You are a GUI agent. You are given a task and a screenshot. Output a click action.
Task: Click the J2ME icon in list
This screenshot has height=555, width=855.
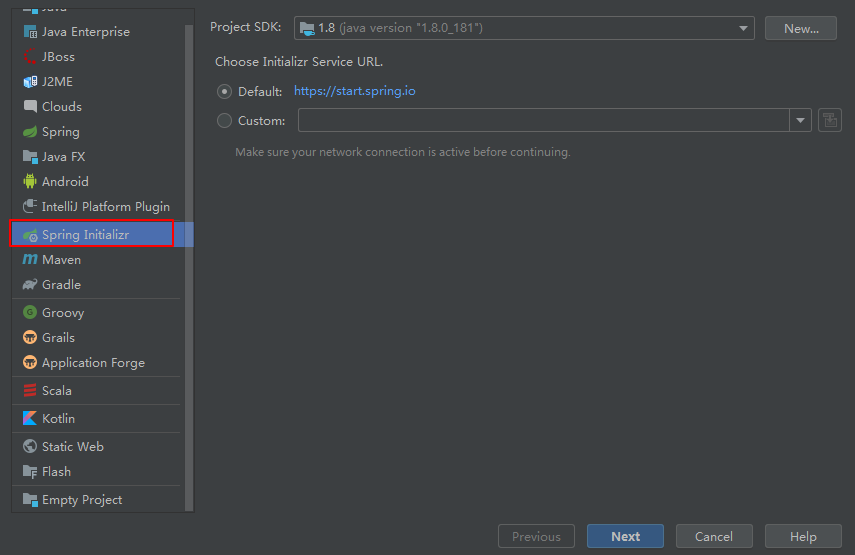pos(30,82)
